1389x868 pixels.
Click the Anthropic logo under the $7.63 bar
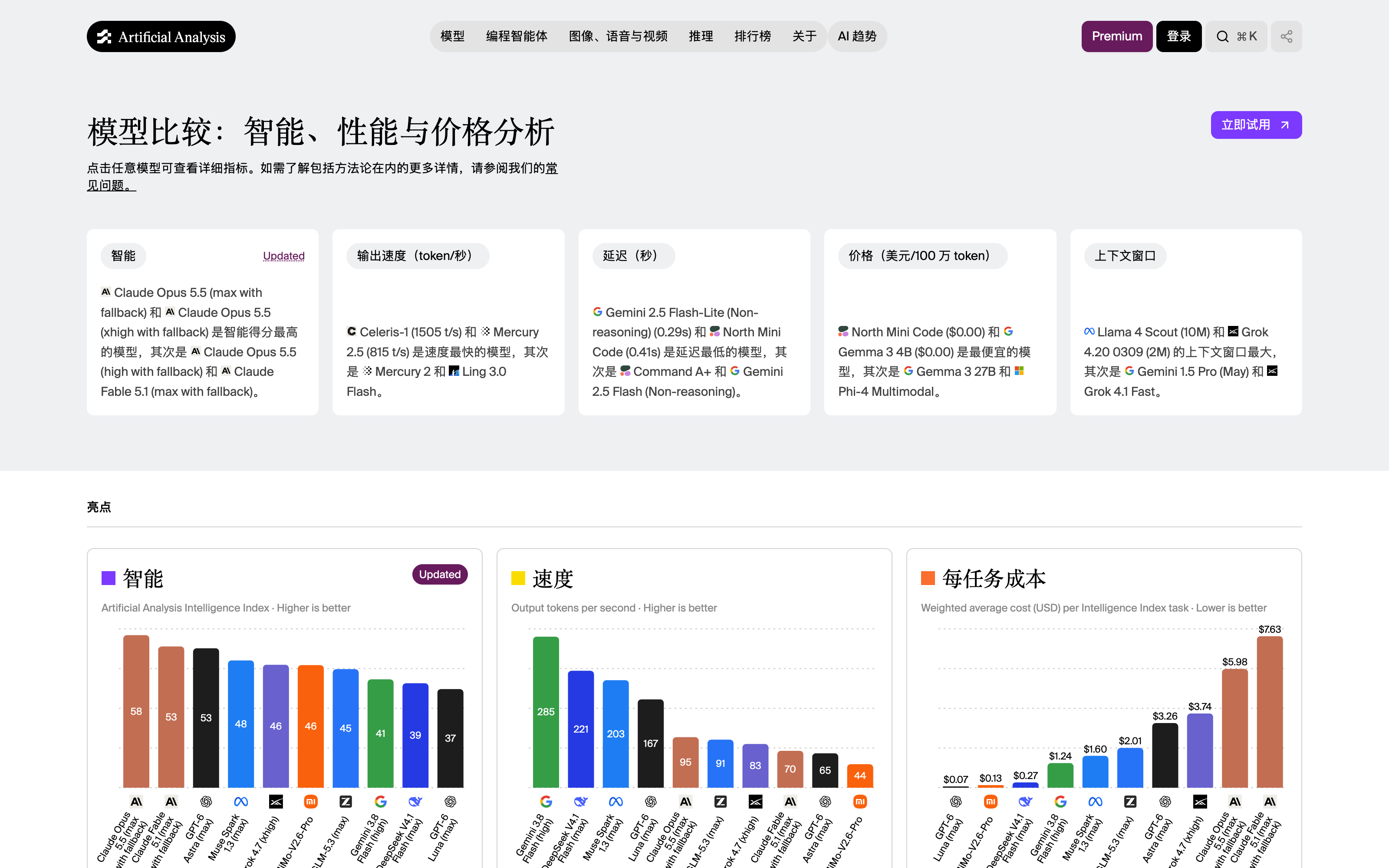click(1270, 802)
